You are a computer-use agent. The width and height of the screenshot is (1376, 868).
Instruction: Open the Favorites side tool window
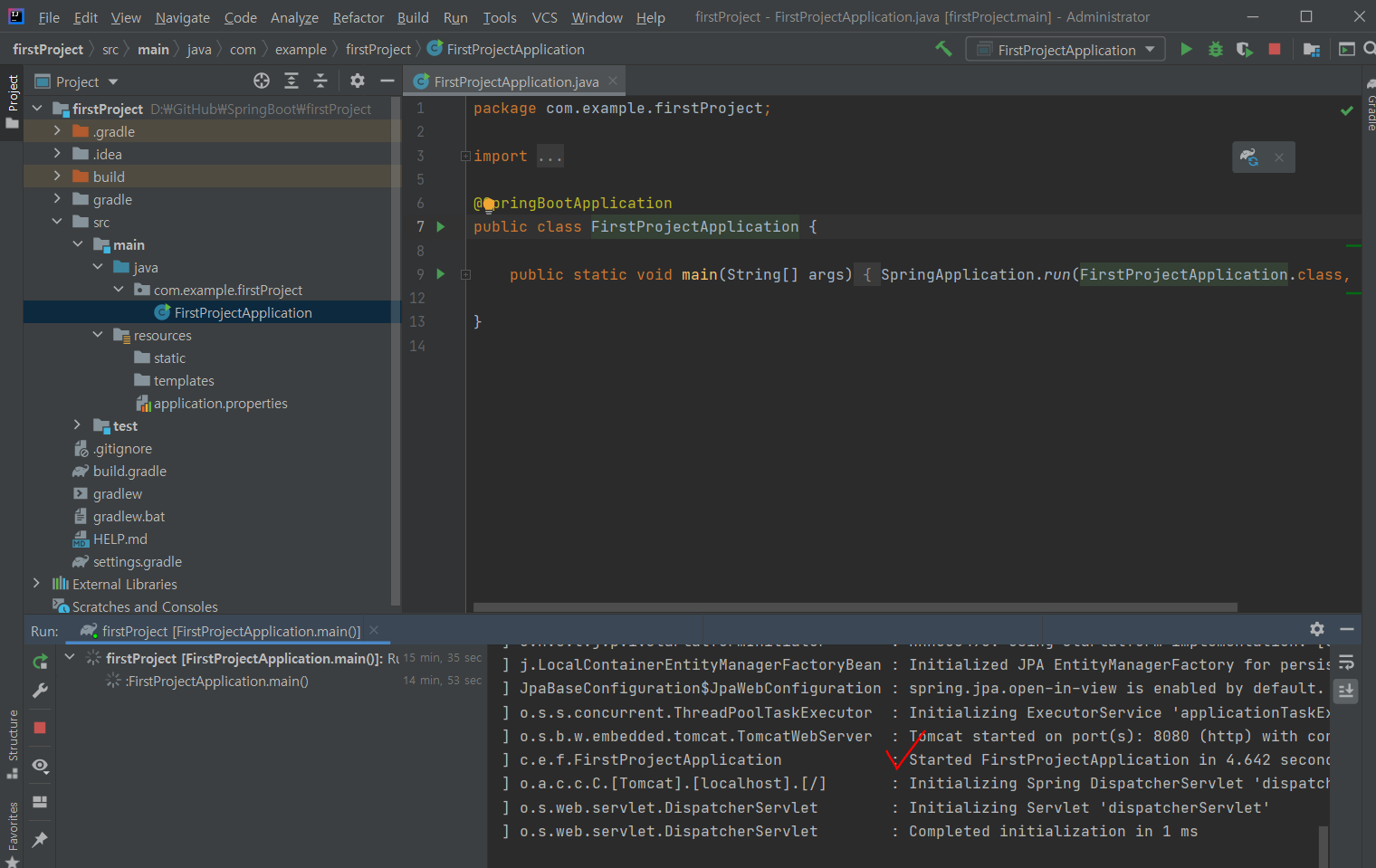click(12, 833)
